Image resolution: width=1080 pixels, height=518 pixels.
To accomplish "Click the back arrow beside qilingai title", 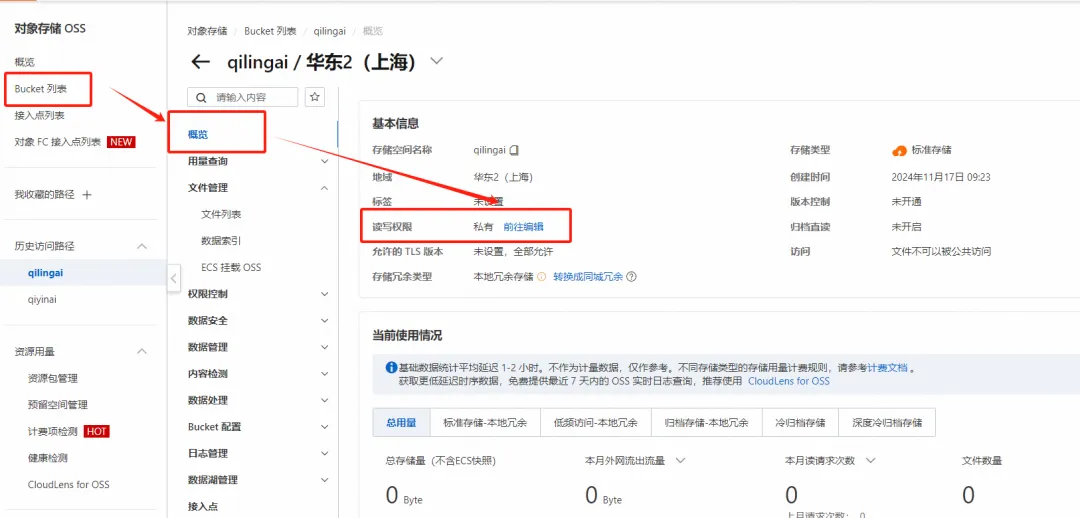I will (x=200, y=62).
